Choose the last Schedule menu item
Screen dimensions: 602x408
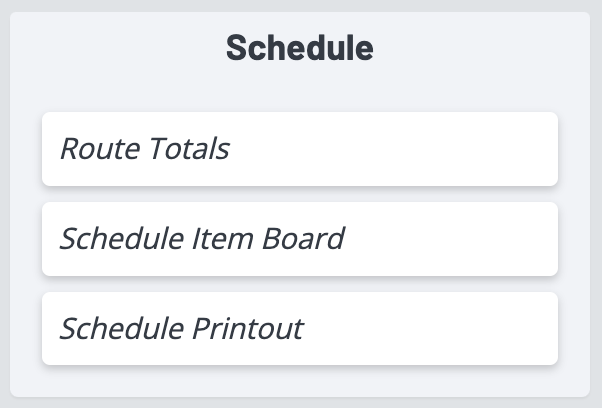click(x=299, y=329)
